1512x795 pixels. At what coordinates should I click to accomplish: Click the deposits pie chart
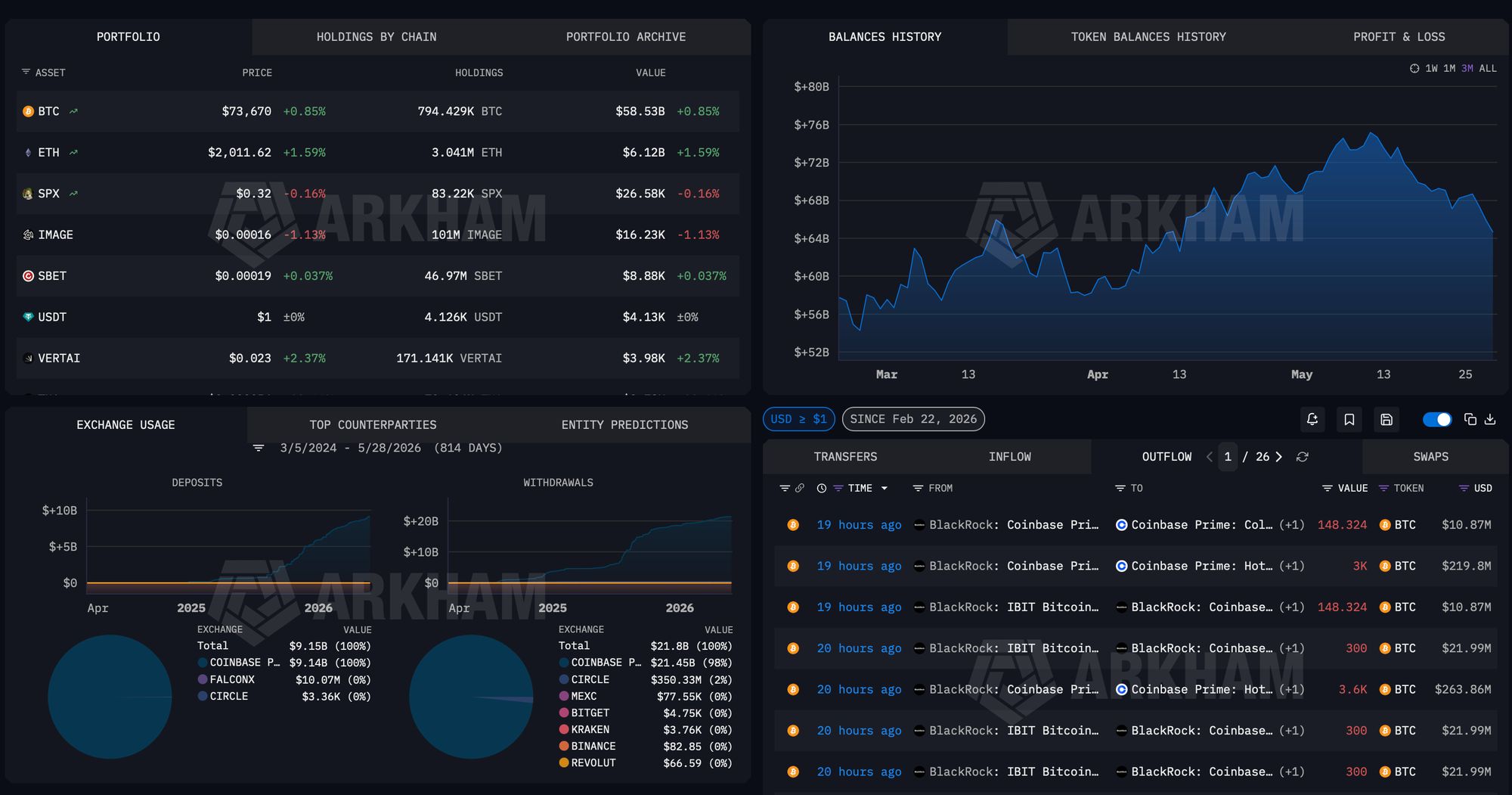pyautogui.click(x=110, y=697)
